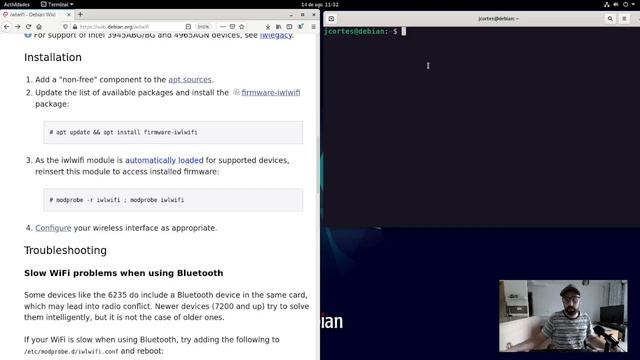Open Actividades overview in top bar
Image resolution: width=640 pixels, height=360 pixels.
pyautogui.click(x=17, y=4)
